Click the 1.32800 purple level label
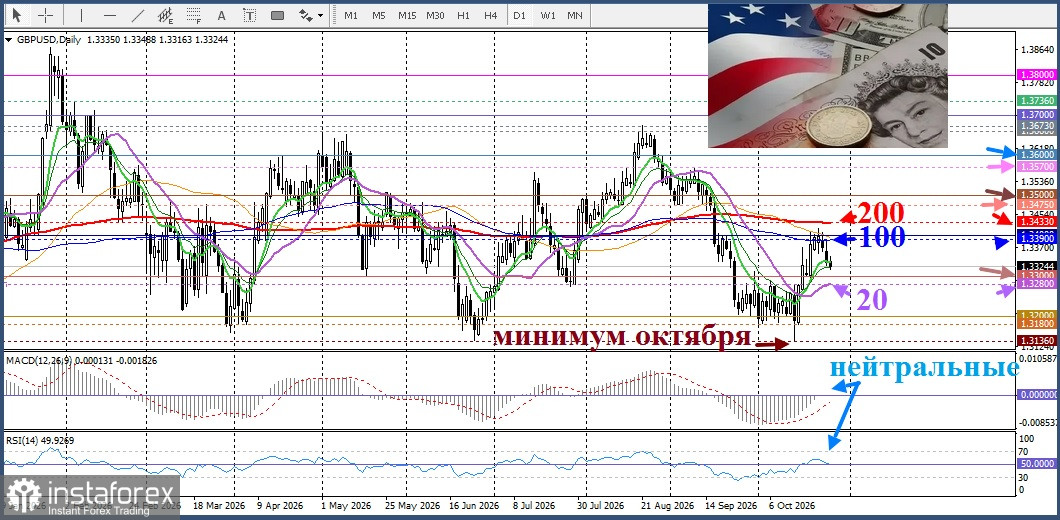This screenshot has width=1060, height=520. tap(1036, 285)
